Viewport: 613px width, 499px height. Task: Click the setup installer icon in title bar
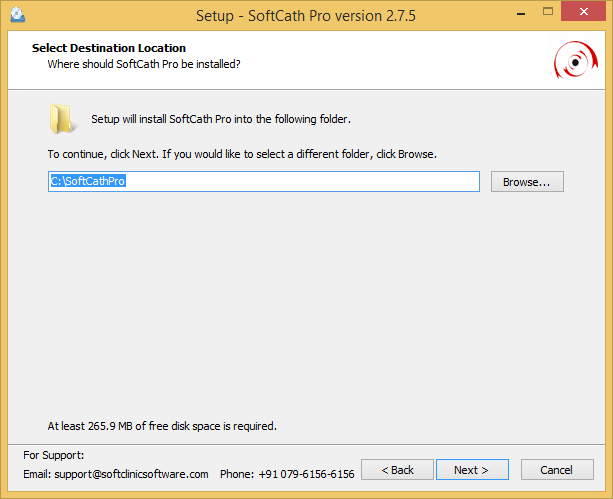(x=18, y=16)
